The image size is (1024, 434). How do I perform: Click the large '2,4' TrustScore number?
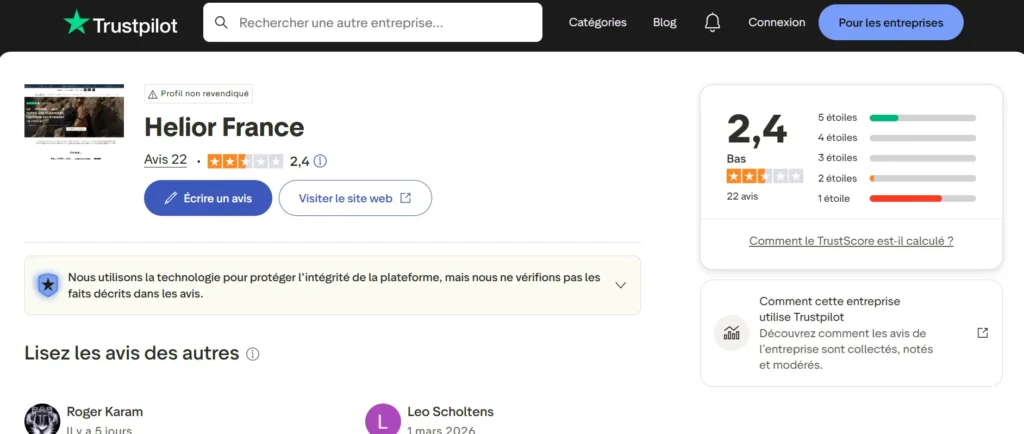[x=757, y=129]
